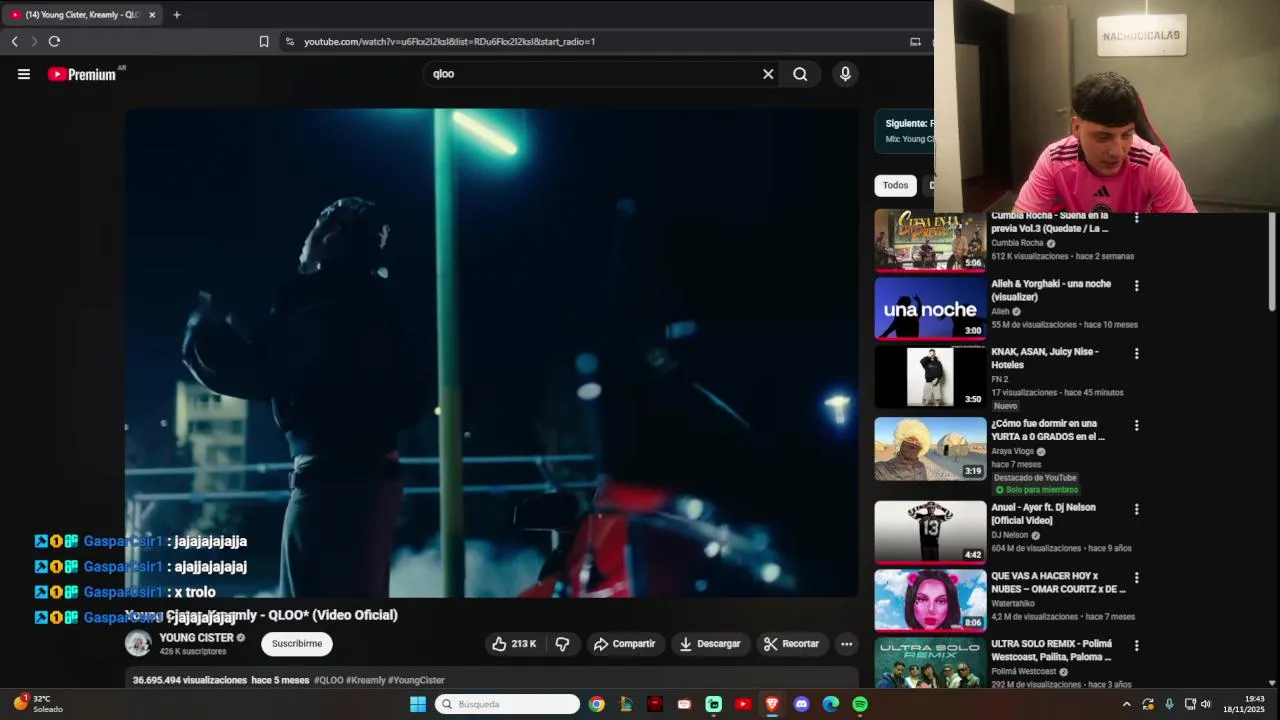Open options for Alleh & Yorghaki video
The height and width of the screenshot is (720, 1280).
[1136, 286]
